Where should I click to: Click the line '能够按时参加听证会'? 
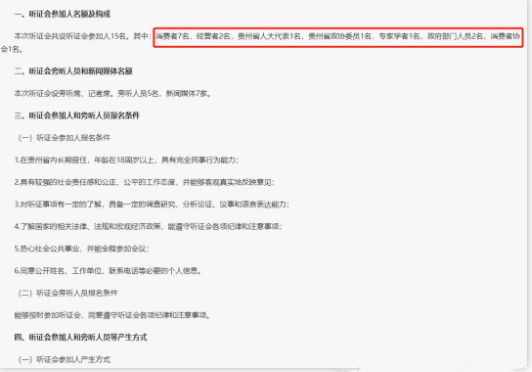(x=47, y=315)
